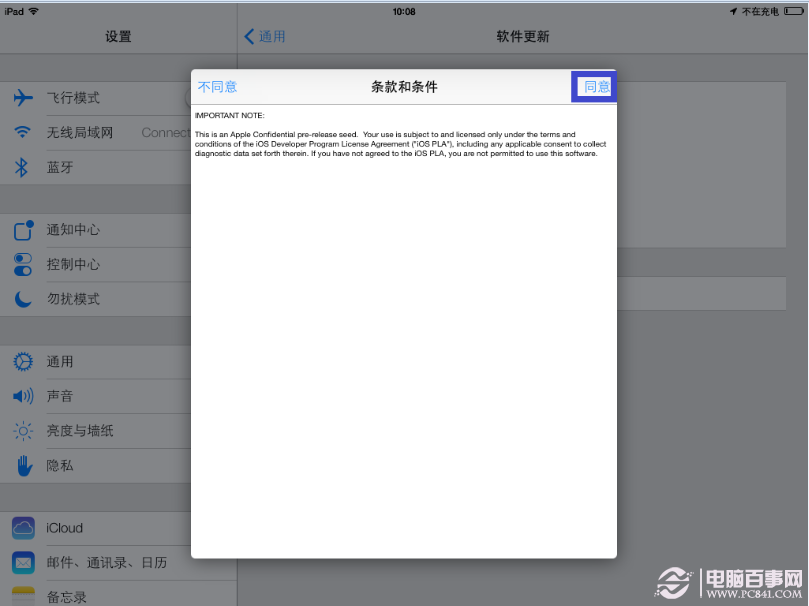The height and width of the screenshot is (606, 809).
Task: Tap the 条款和条件 dialog title
Action: (x=404, y=87)
